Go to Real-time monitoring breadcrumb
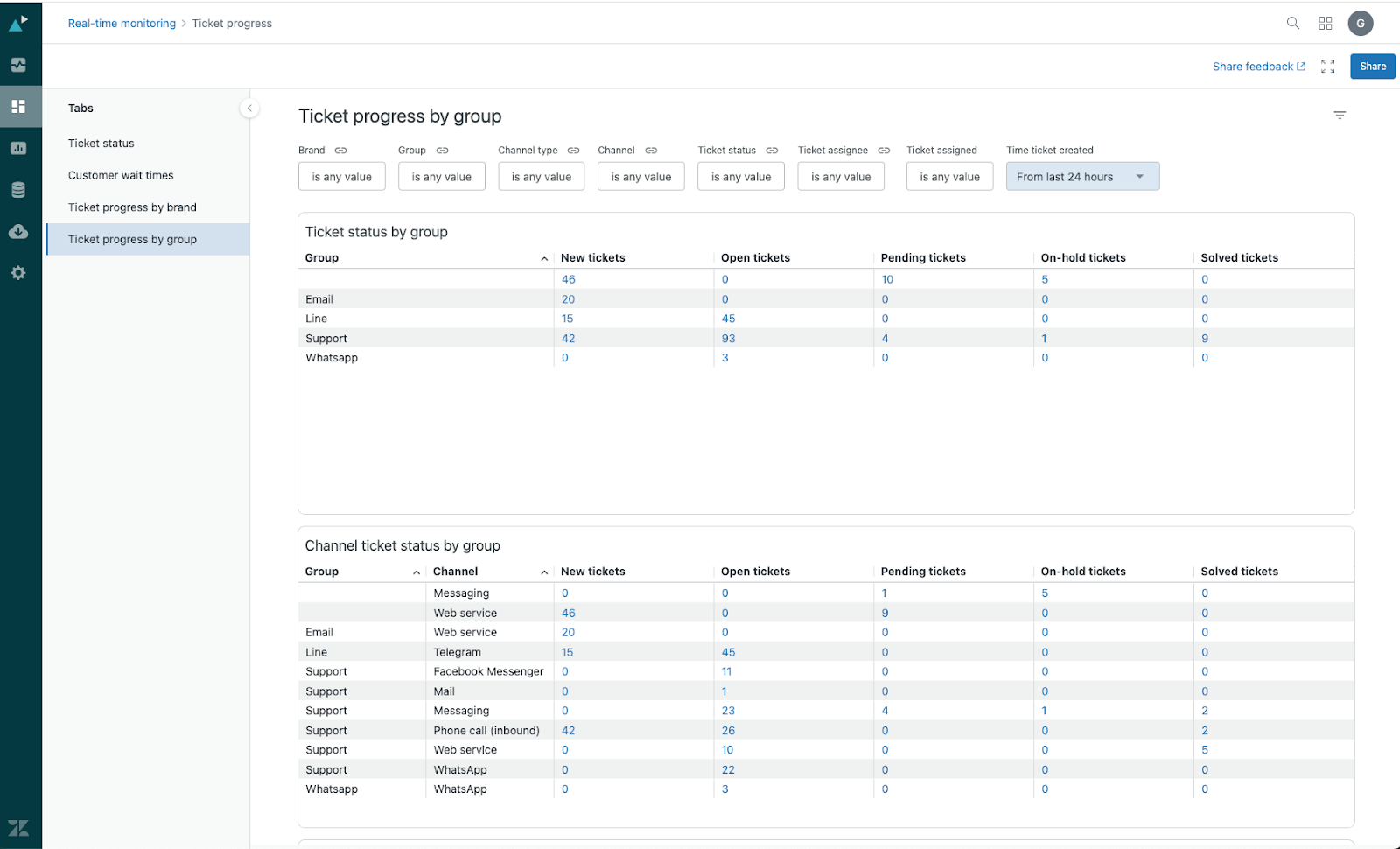The height and width of the screenshot is (849, 1400). pos(122,24)
